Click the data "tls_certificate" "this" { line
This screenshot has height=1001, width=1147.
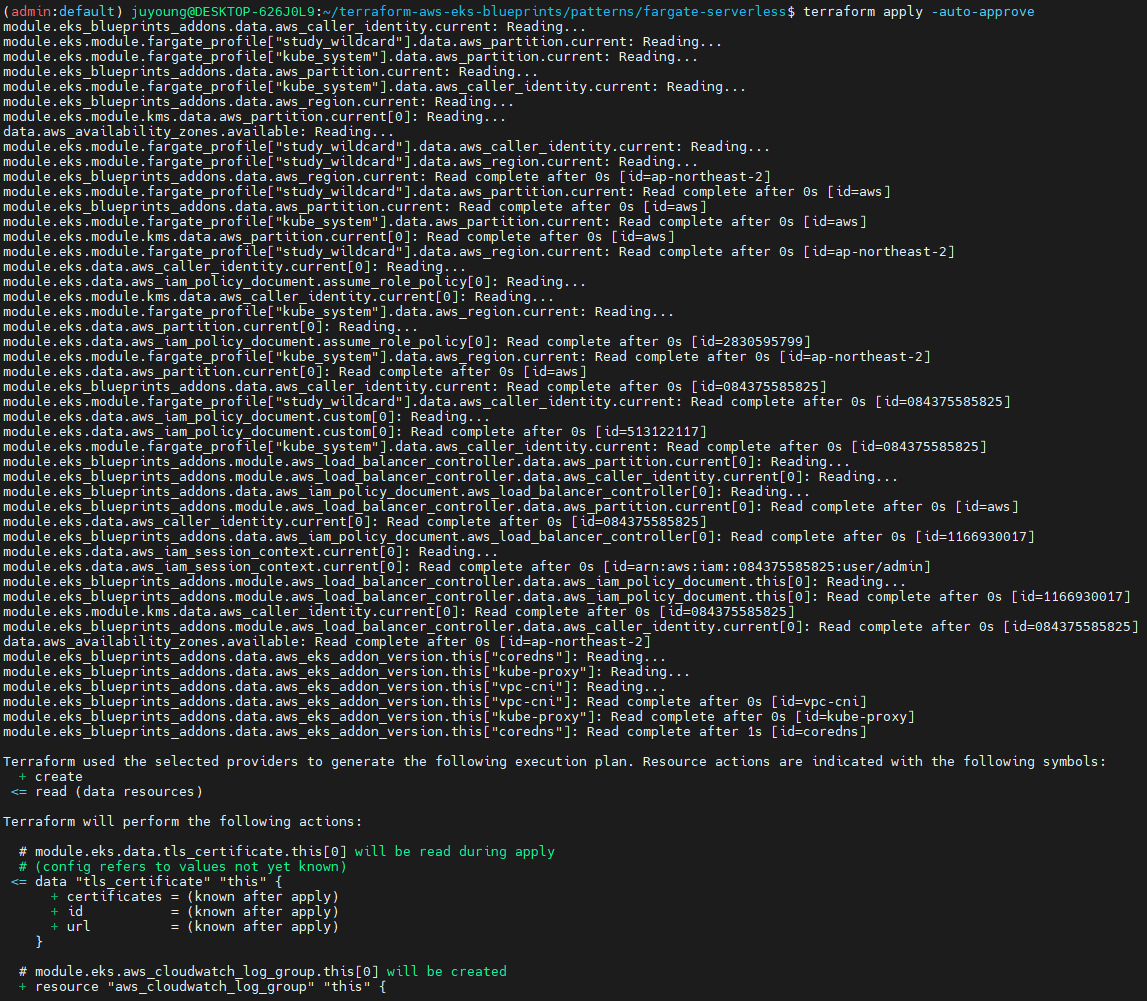(146, 882)
